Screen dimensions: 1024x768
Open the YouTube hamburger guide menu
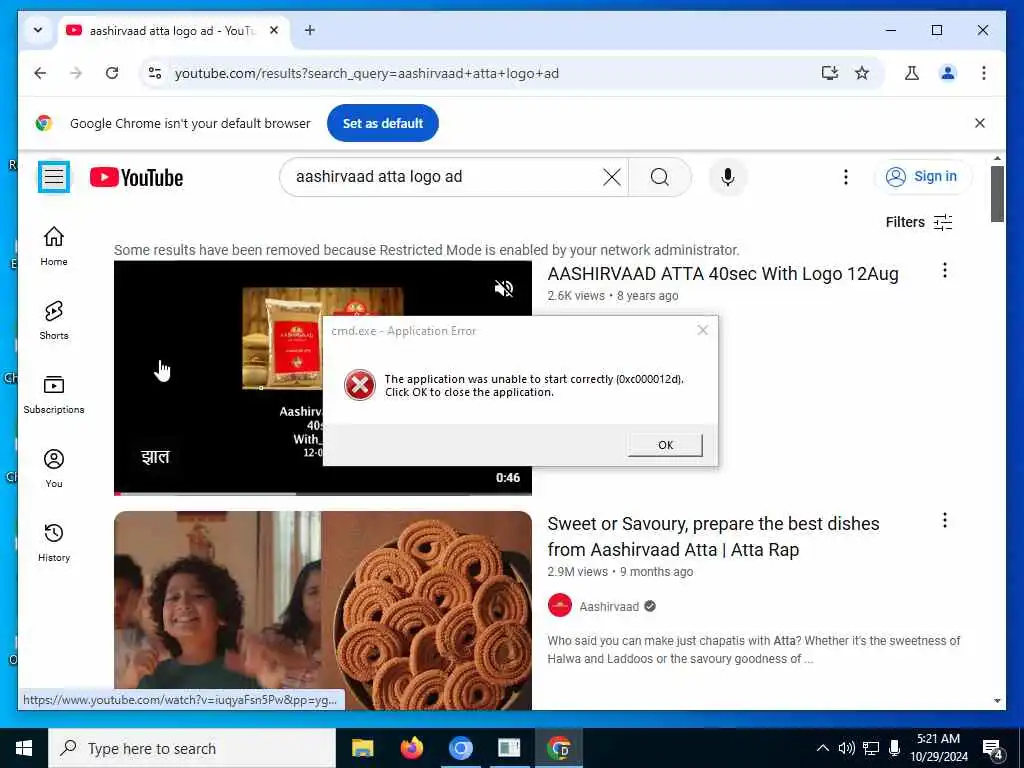tap(54, 177)
